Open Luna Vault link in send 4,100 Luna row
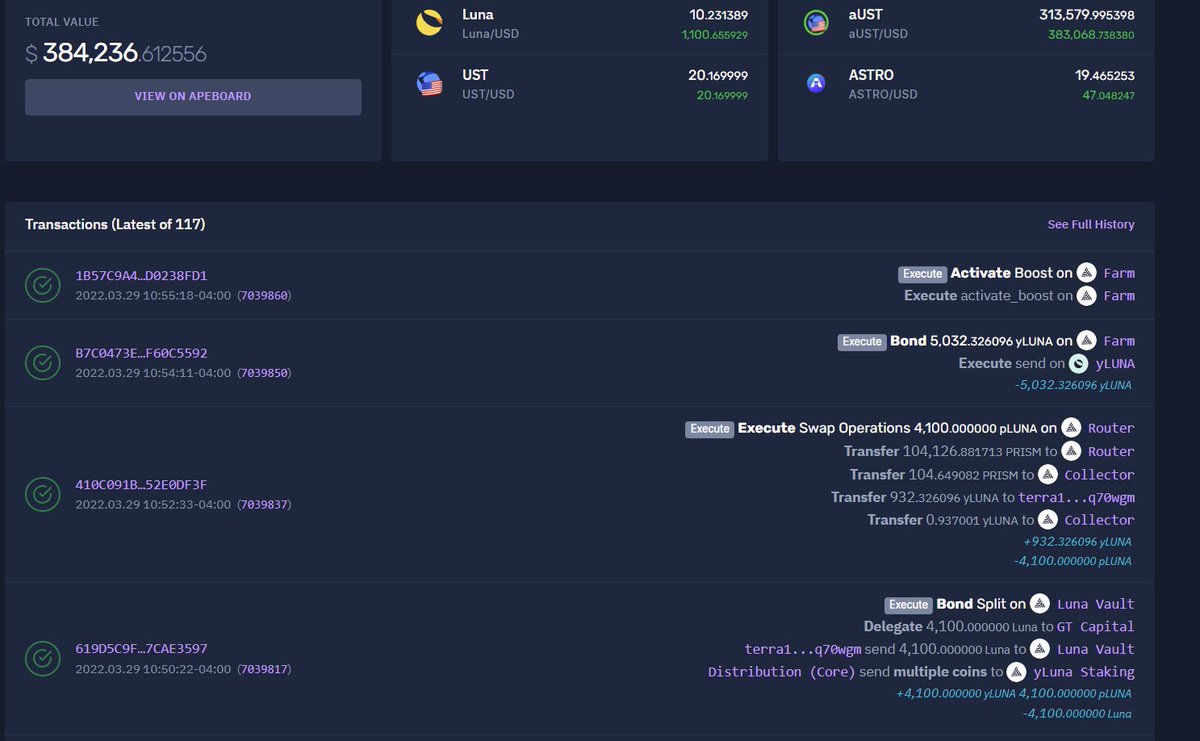 point(1095,649)
